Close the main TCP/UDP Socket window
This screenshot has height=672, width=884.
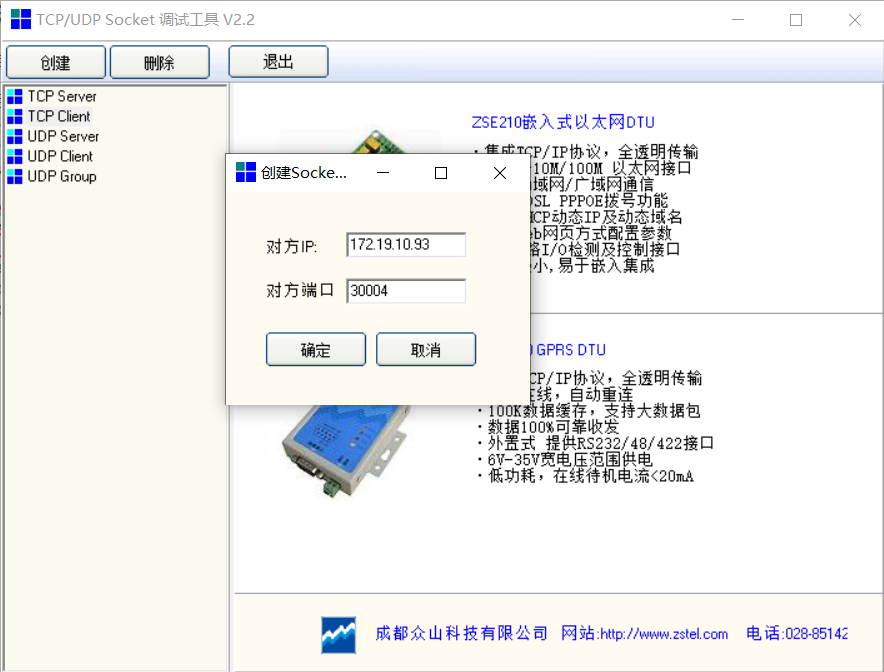pos(855,20)
